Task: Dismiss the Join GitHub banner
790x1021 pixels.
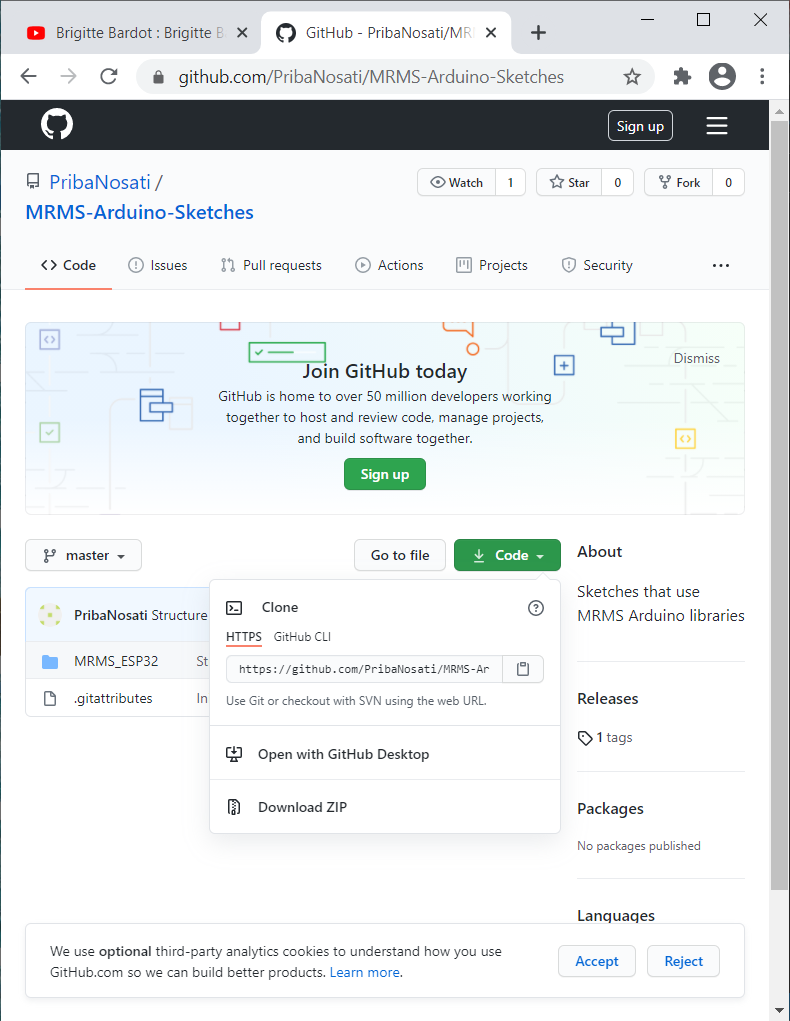Action: tap(696, 358)
